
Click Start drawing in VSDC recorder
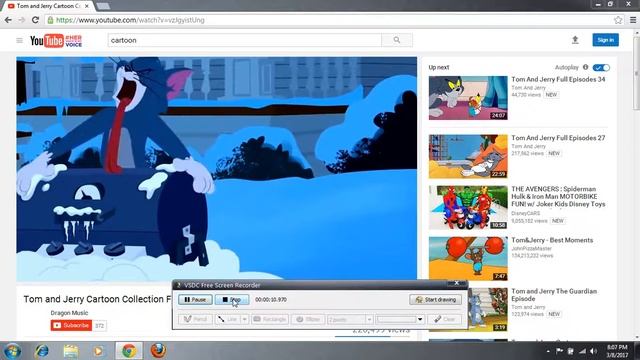pyautogui.click(x=436, y=300)
